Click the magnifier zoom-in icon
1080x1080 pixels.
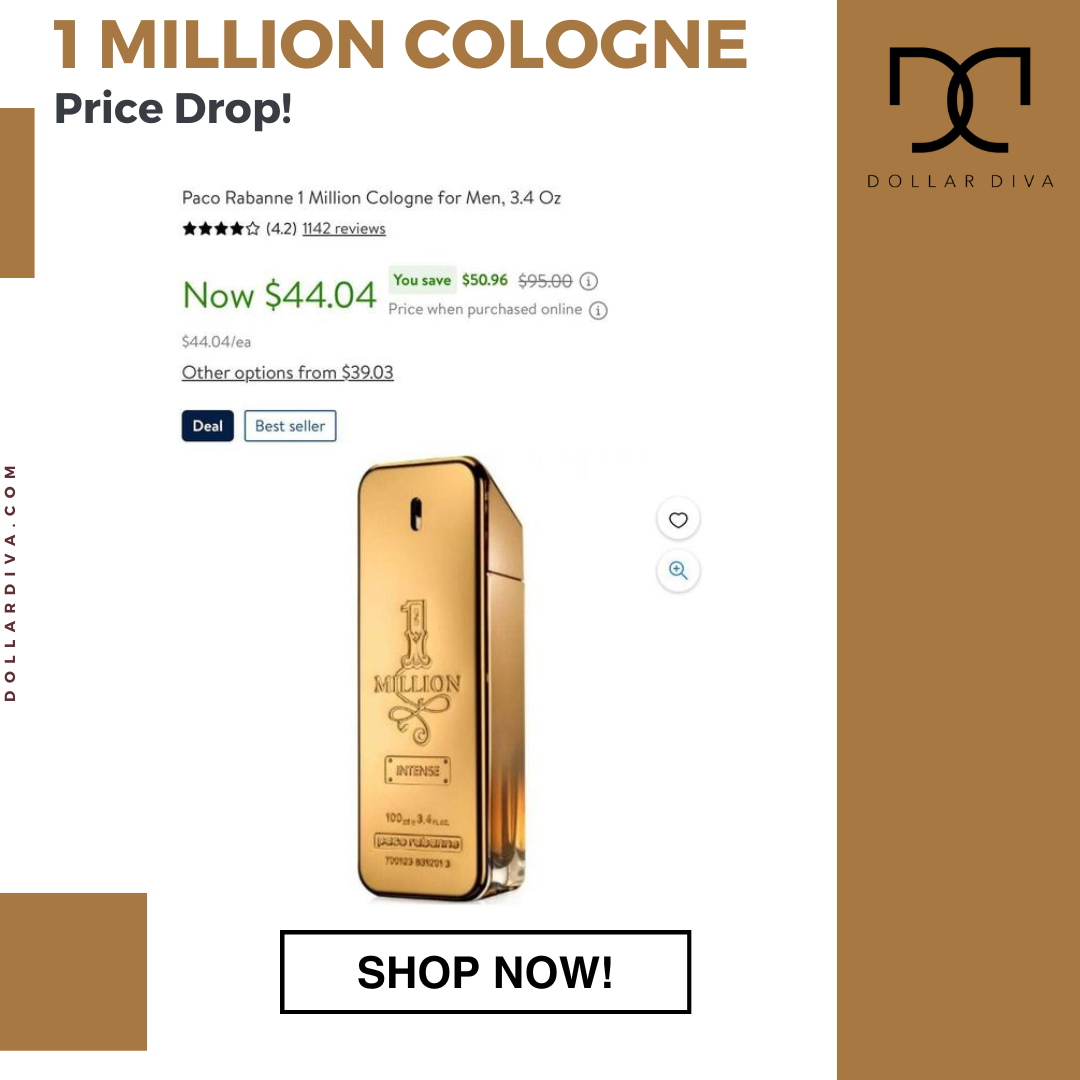(x=678, y=570)
